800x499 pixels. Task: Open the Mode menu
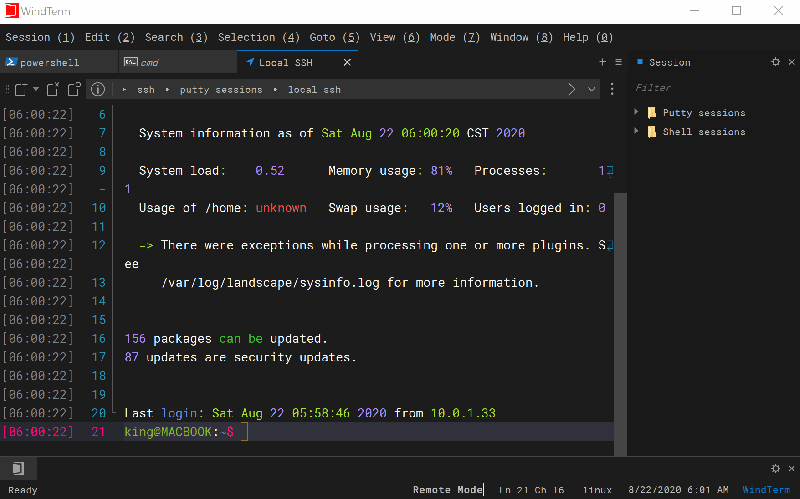click(x=455, y=37)
